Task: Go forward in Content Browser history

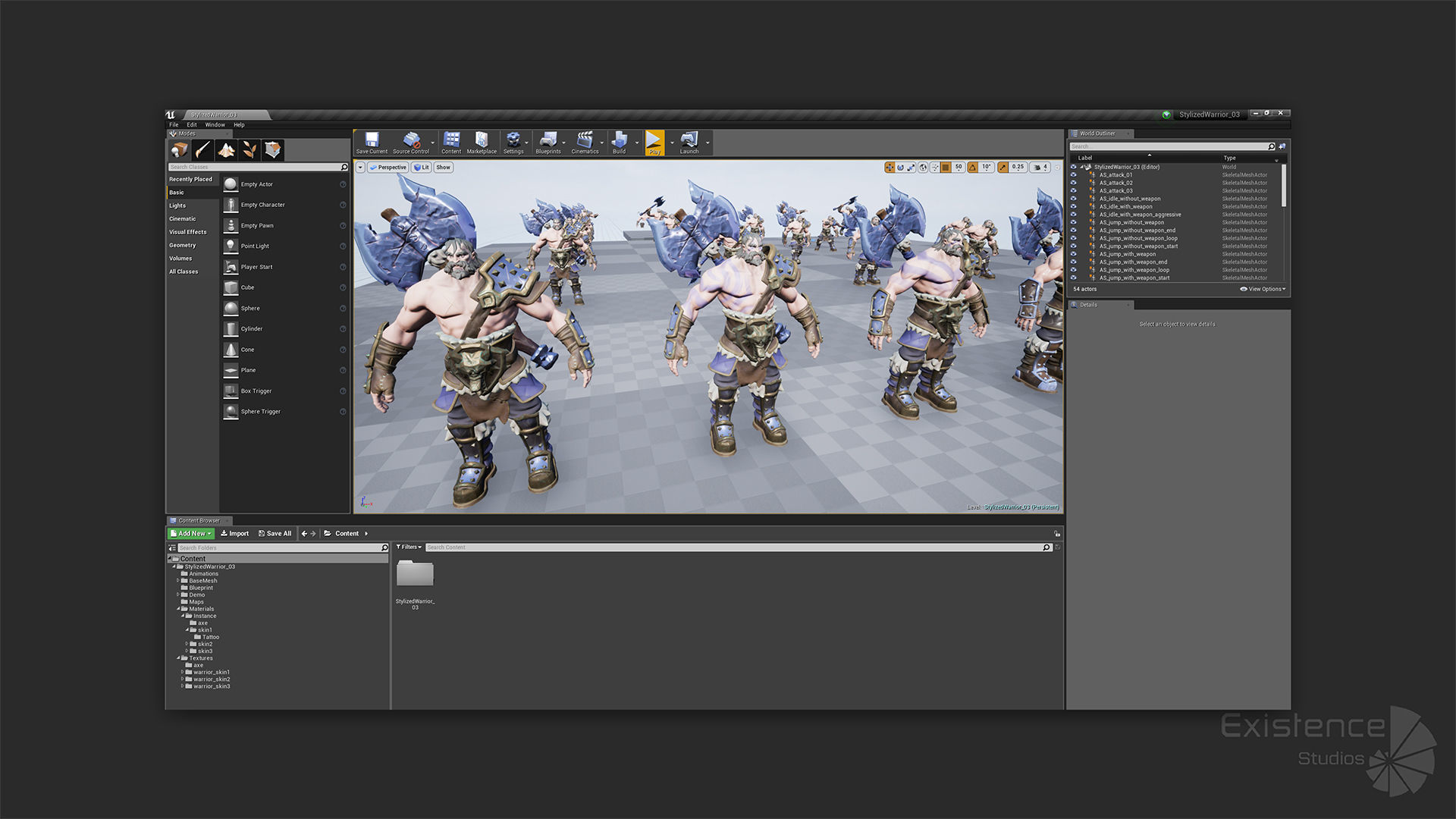Action: 313,534
